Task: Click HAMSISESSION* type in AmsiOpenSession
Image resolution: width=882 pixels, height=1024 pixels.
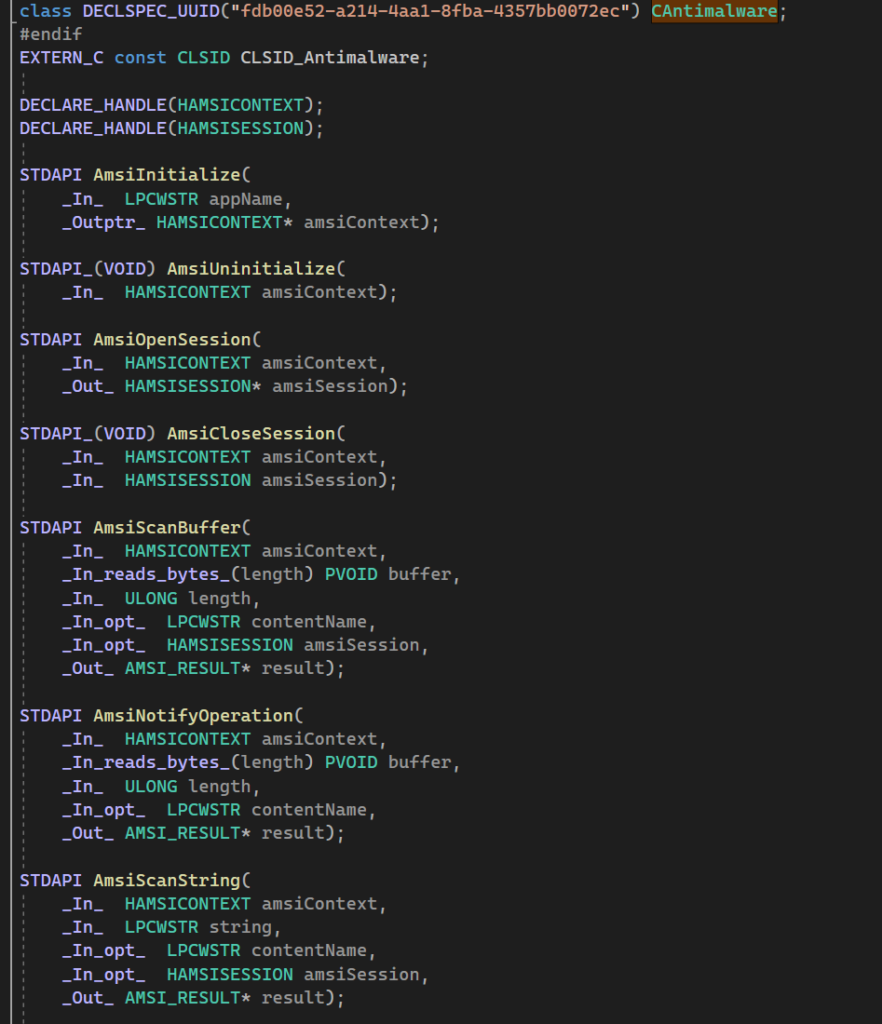Action: 193,387
